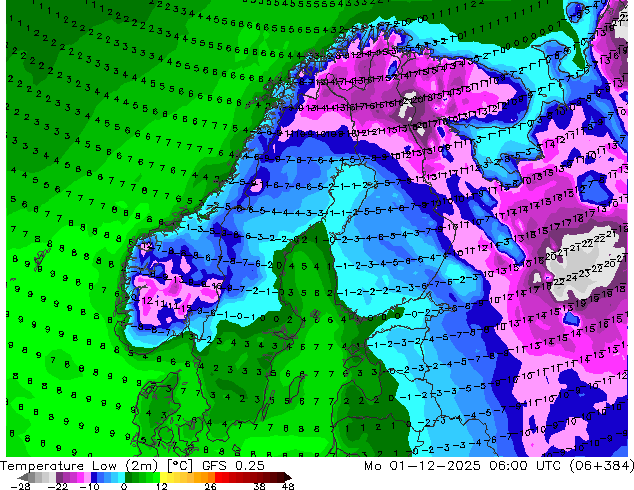Click the right arrow tip of the color scale
Screen dimensions: 634x490
pos(290,477)
